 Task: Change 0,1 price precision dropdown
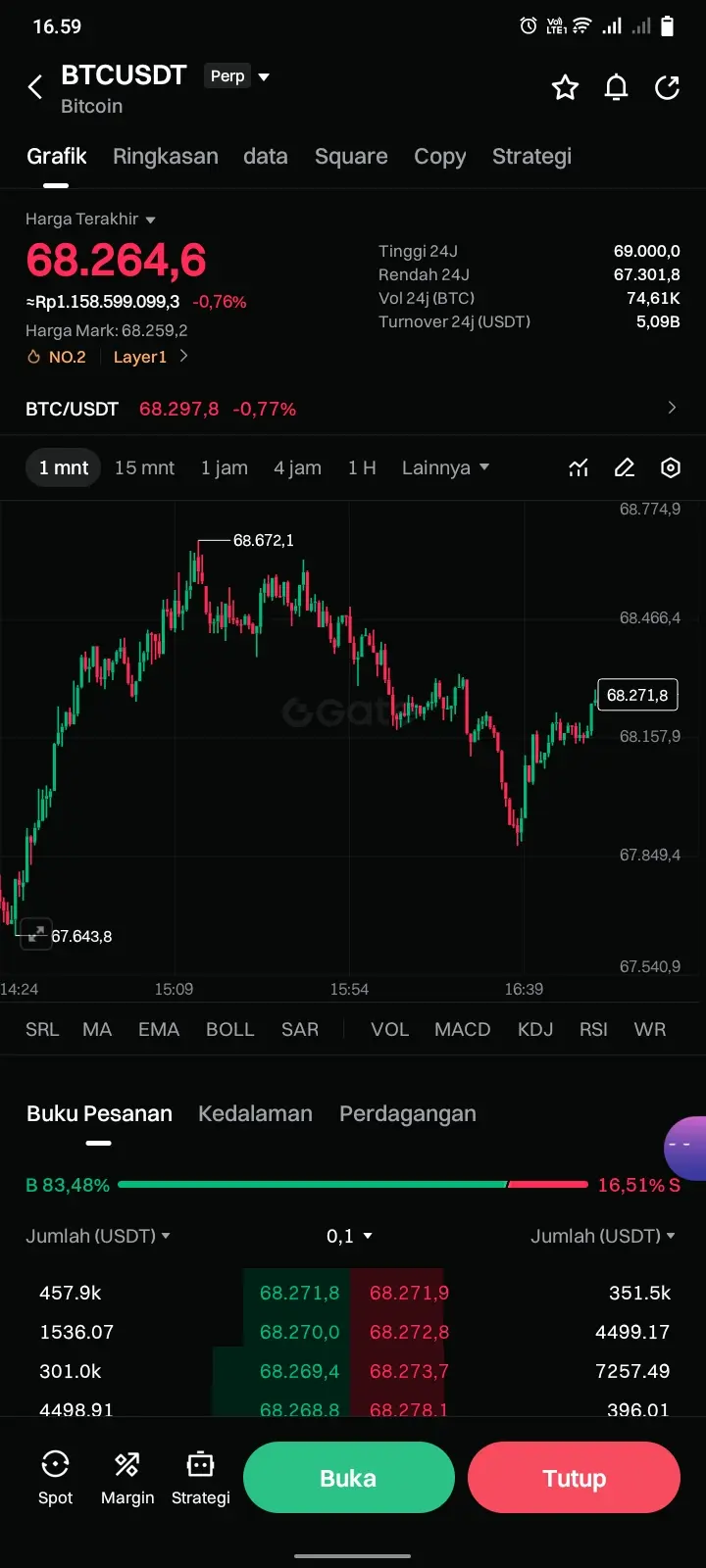[349, 1237]
